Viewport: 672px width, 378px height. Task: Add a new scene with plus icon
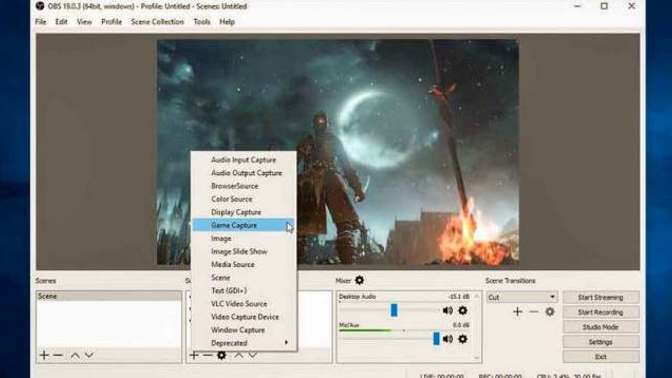[44, 355]
